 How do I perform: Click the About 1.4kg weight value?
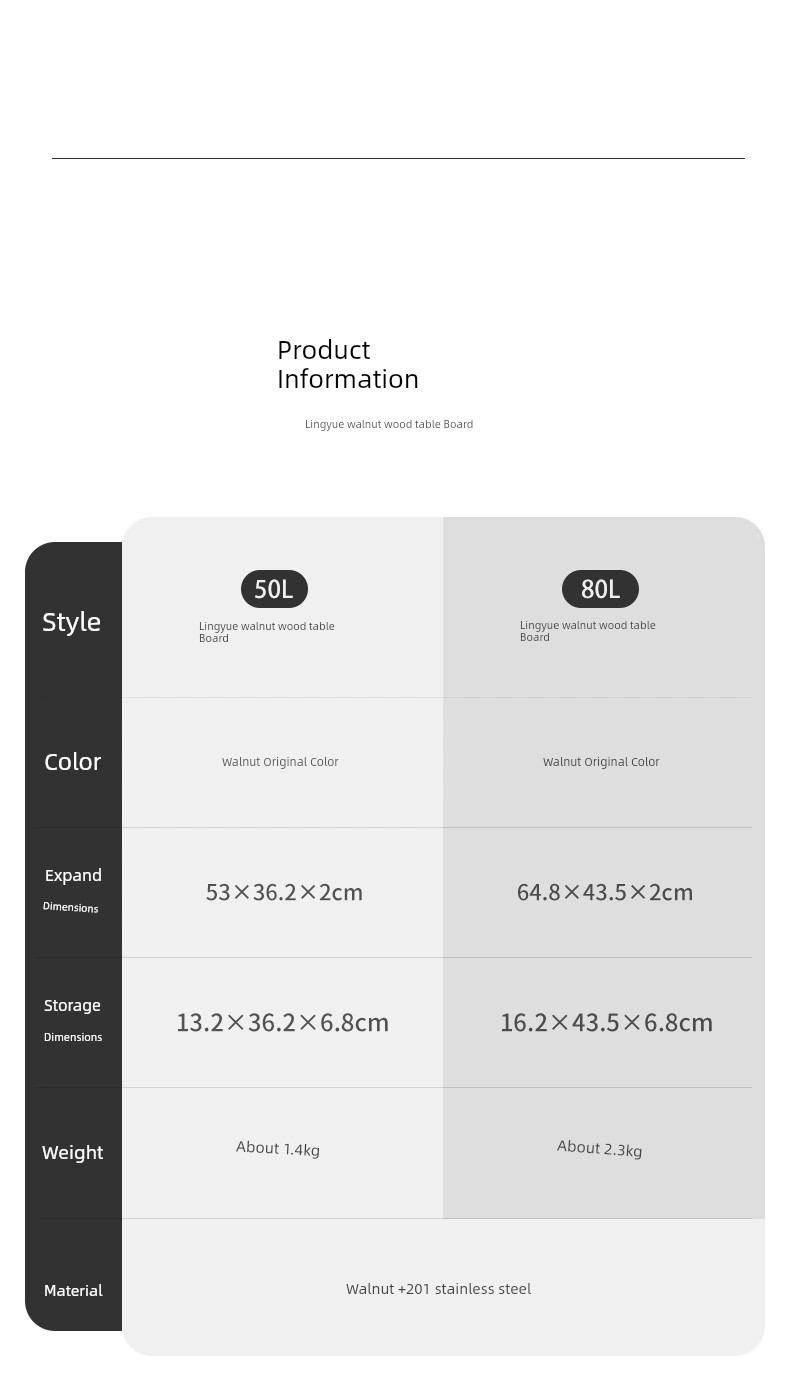point(278,1149)
